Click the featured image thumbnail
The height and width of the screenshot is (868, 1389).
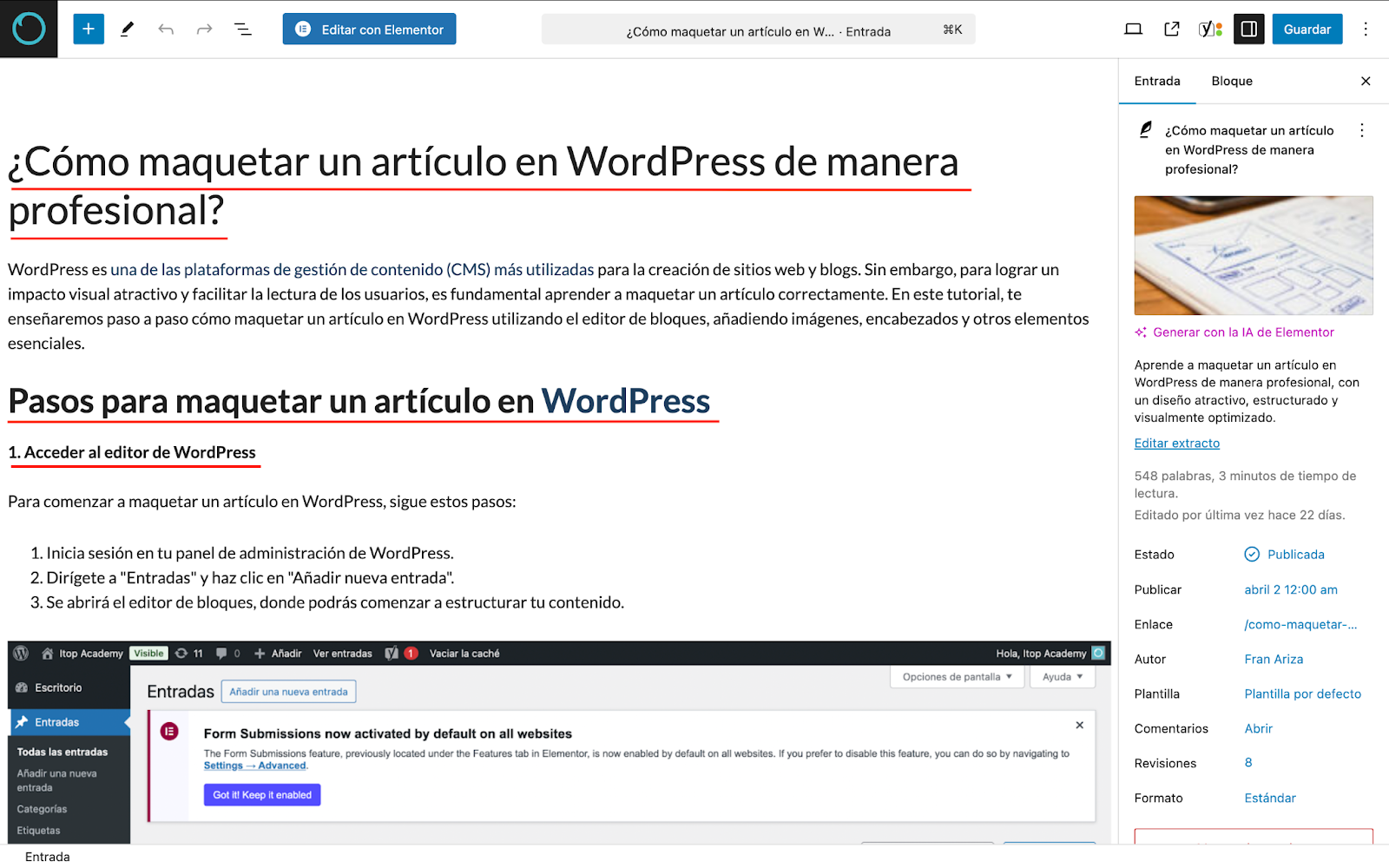tap(1254, 255)
